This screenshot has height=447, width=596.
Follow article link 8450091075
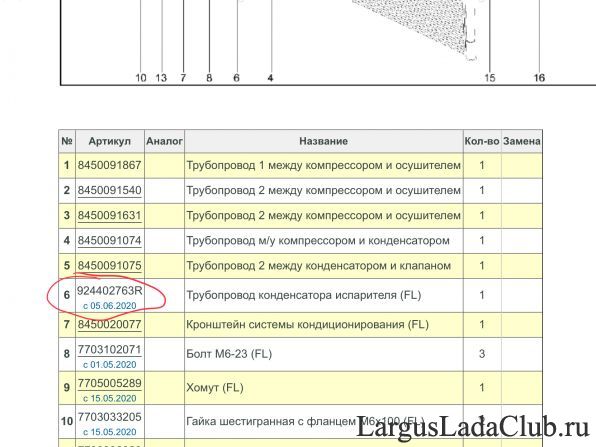coord(109,265)
